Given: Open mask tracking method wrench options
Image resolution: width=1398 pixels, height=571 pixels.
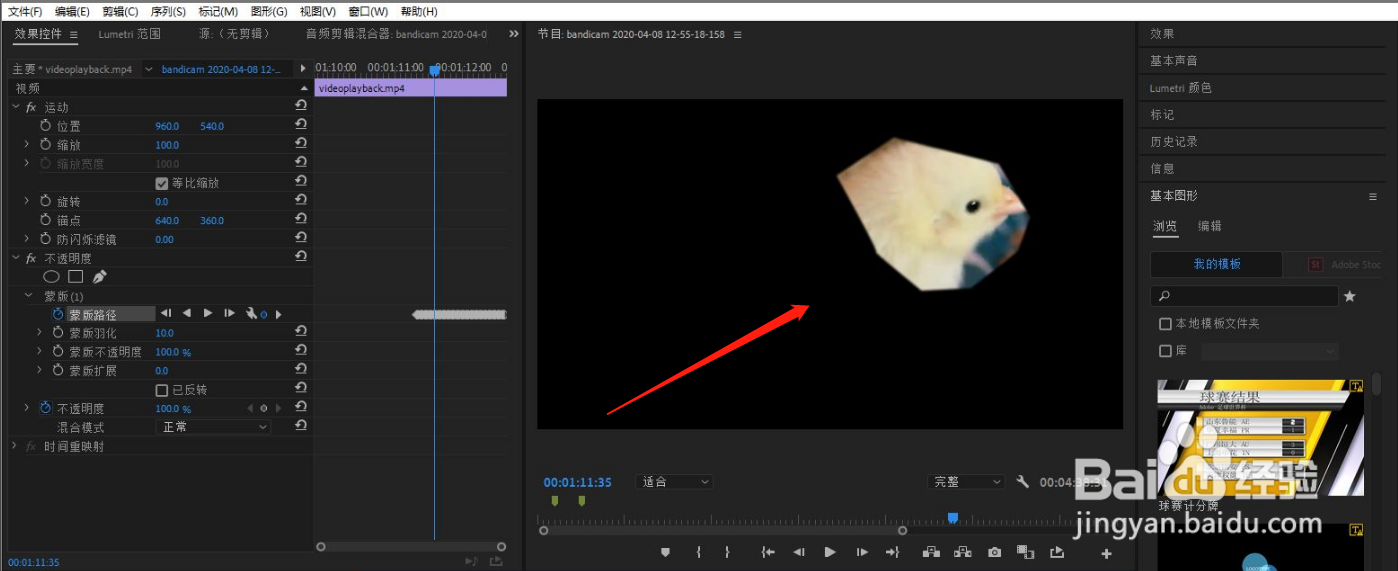Looking at the screenshot, I should 252,314.
